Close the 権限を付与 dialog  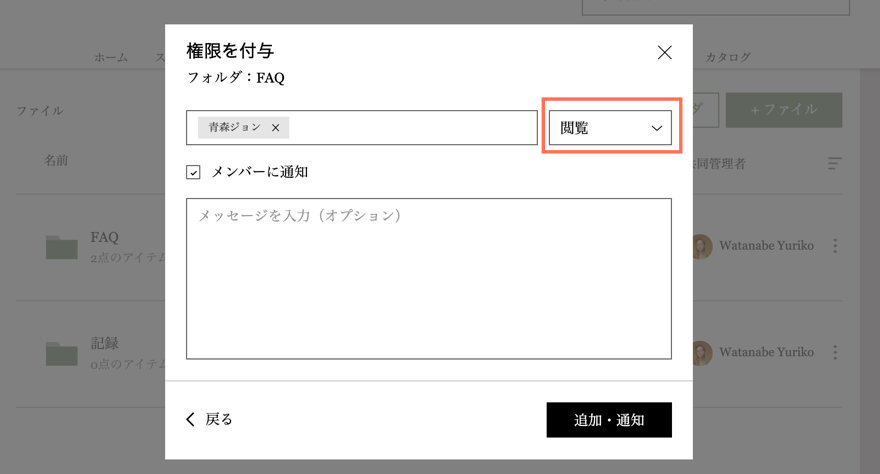(x=664, y=53)
